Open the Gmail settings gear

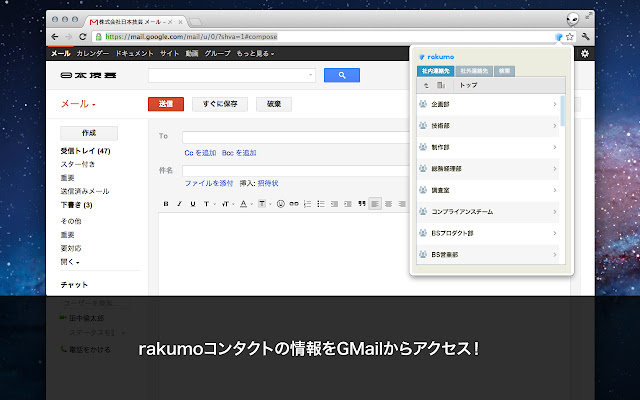pyautogui.click(x=585, y=53)
